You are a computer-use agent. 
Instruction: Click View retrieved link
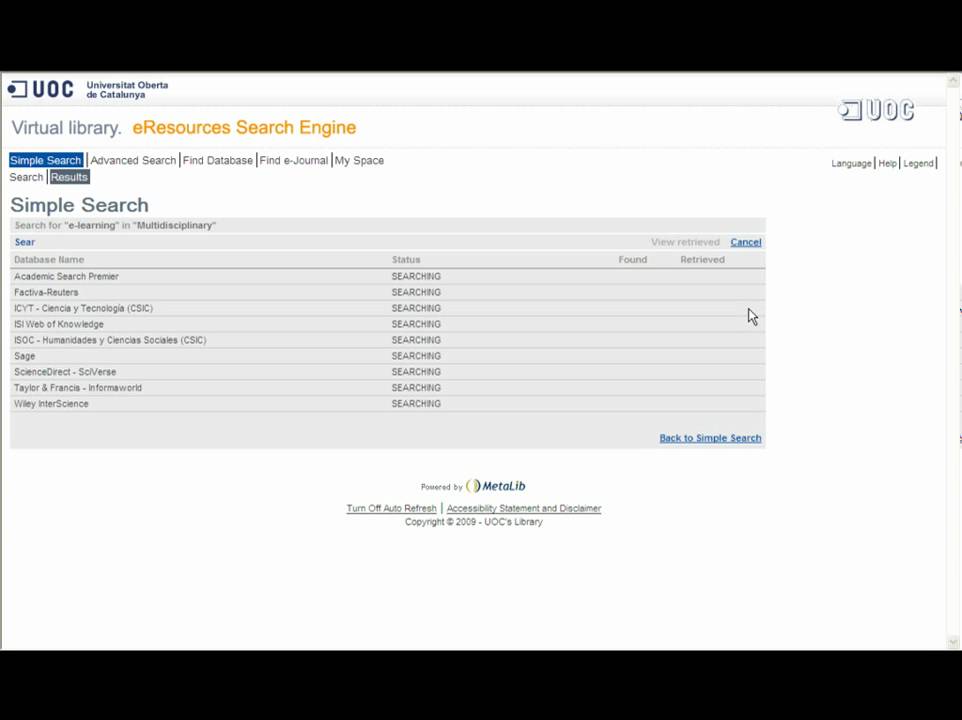[685, 242]
